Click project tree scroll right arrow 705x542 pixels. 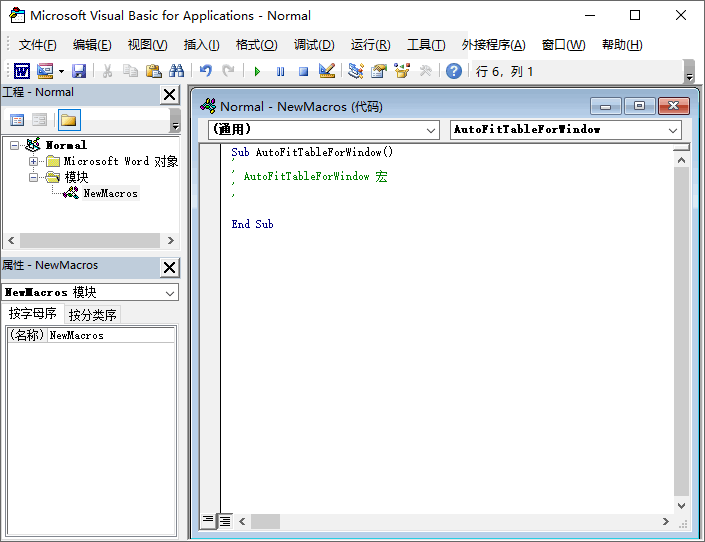click(x=170, y=241)
